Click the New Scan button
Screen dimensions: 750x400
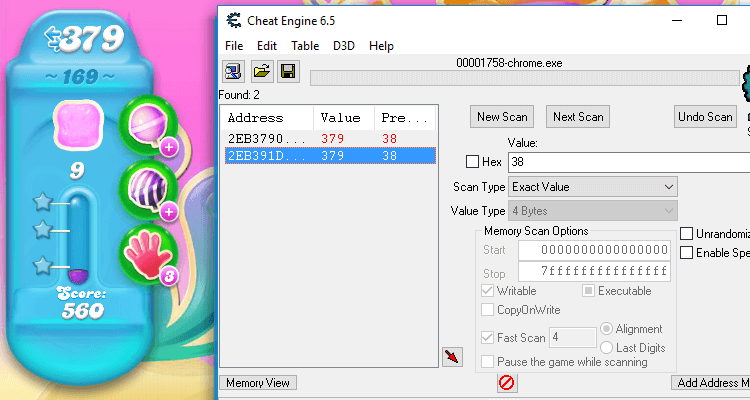pyautogui.click(x=502, y=117)
